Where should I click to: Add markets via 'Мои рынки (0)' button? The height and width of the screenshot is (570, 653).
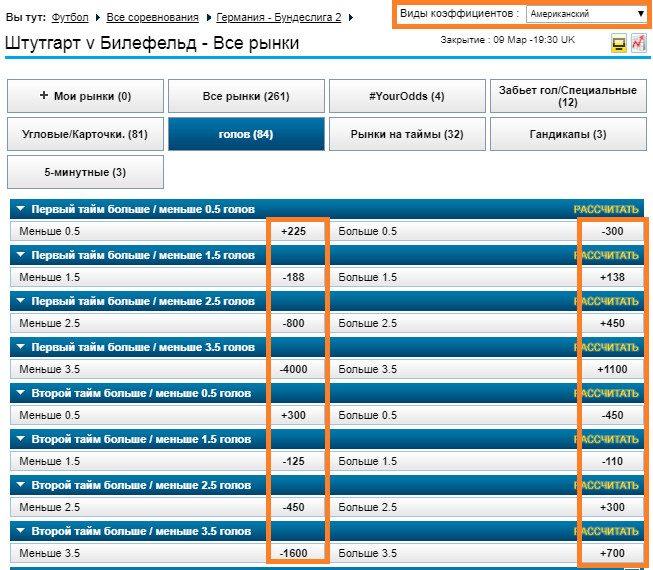coord(84,96)
